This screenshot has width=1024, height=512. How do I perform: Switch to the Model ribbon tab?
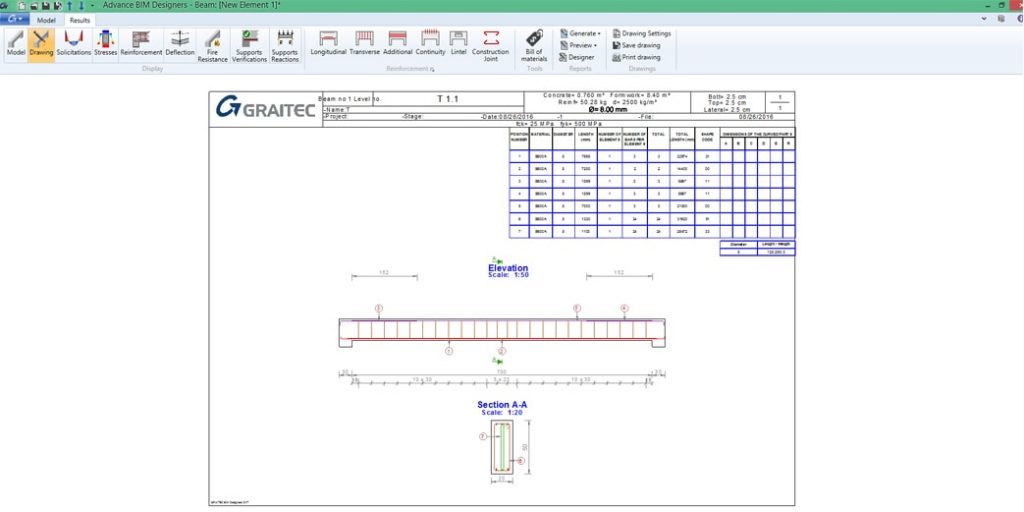(x=46, y=20)
